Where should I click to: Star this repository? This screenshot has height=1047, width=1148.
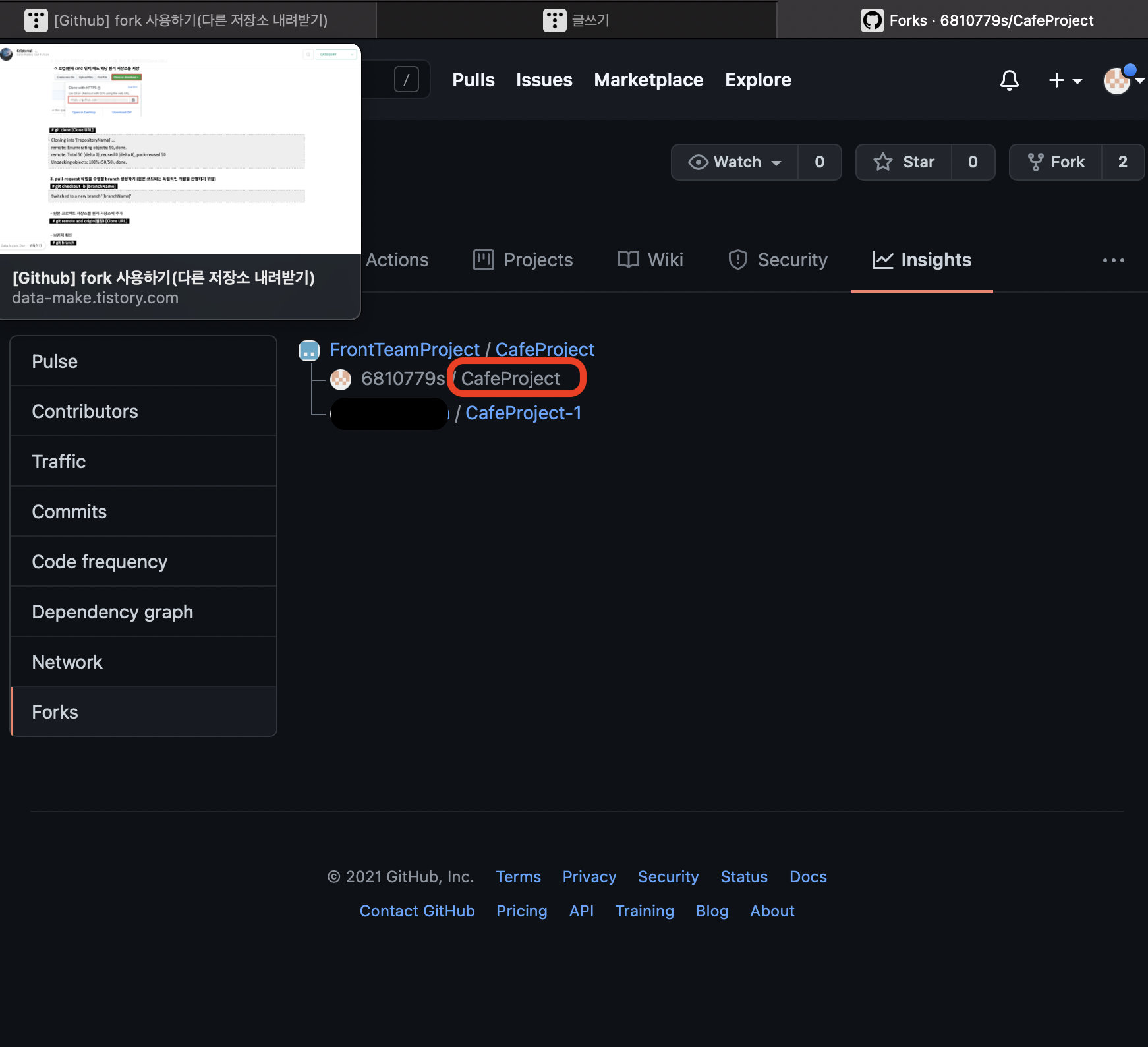tap(904, 162)
